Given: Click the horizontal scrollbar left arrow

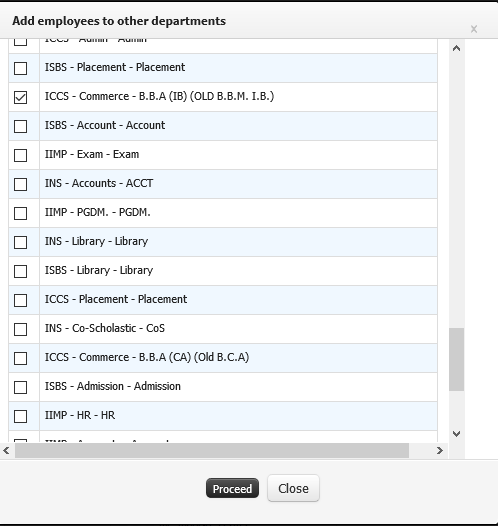Looking at the screenshot, I should tap(6, 450).
